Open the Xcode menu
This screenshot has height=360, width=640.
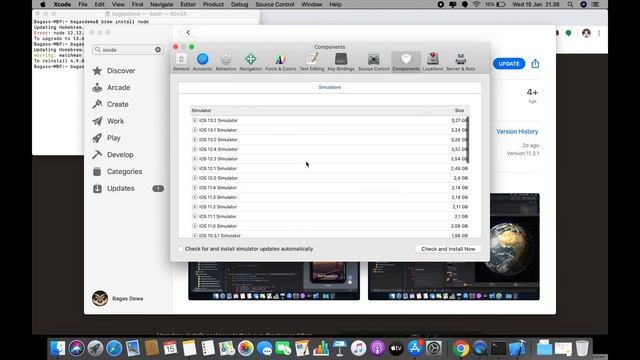62,4
